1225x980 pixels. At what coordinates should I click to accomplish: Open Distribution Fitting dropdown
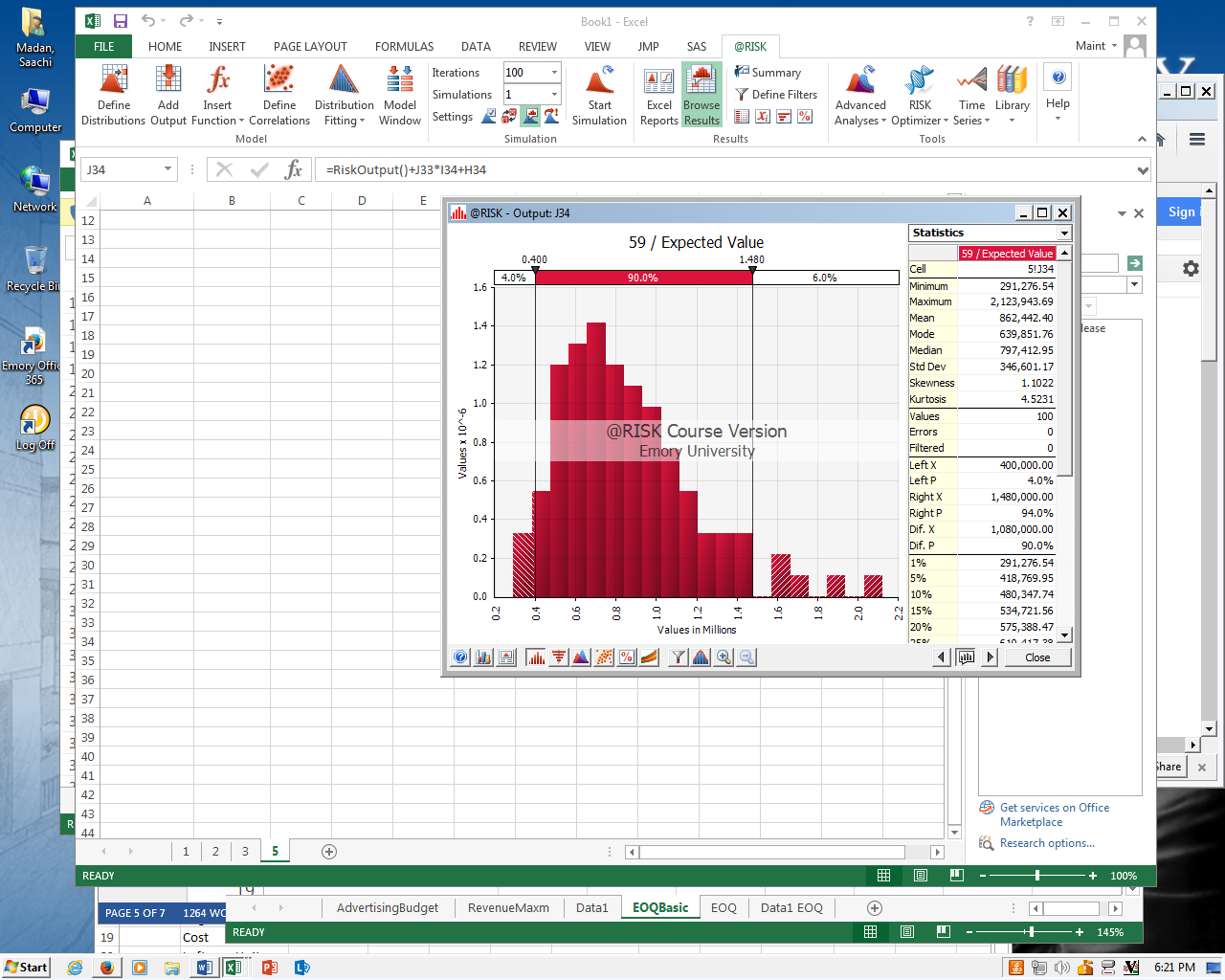click(345, 113)
